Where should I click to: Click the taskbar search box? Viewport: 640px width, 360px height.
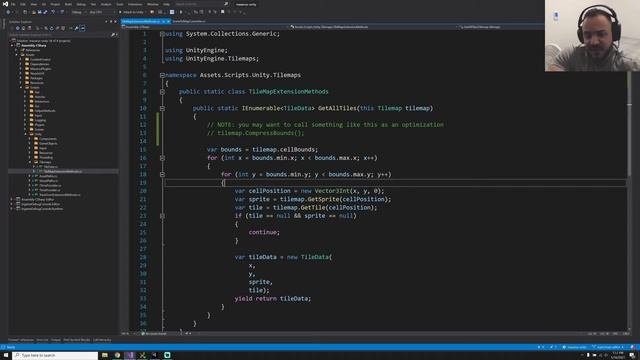[x=56, y=356]
